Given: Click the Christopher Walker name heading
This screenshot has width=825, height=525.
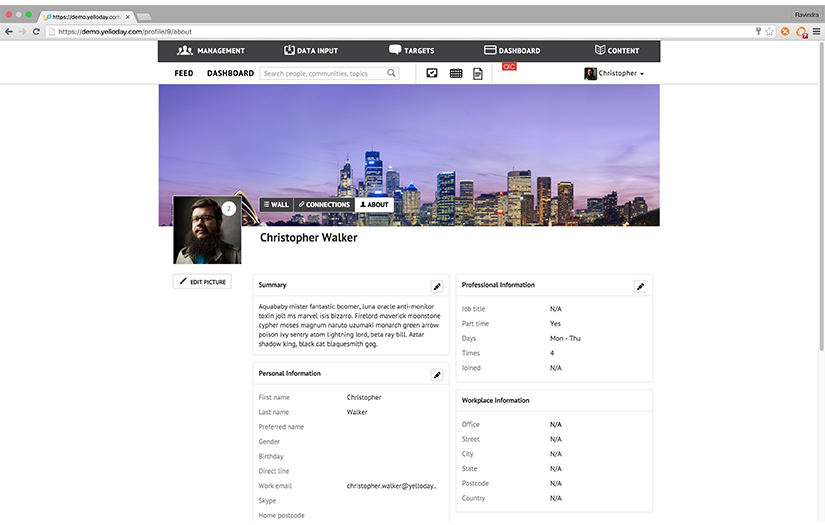Looking at the screenshot, I should coord(308,238).
